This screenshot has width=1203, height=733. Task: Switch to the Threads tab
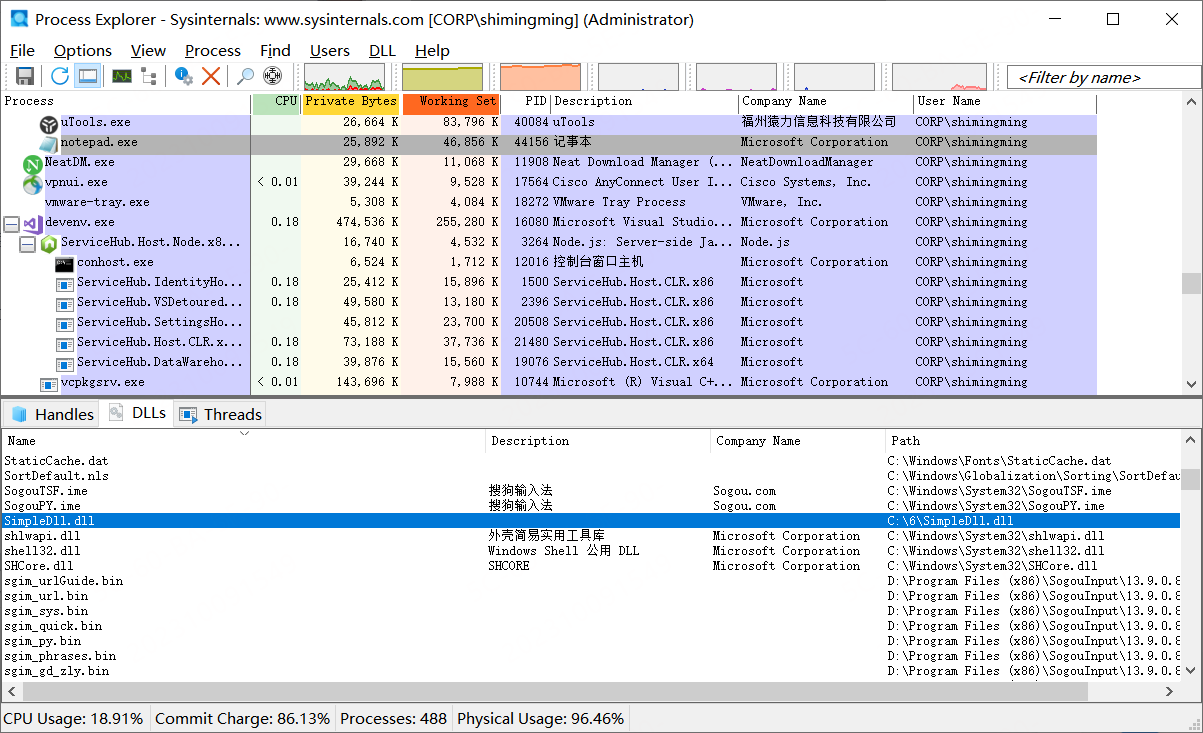click(x=220, y=414)
